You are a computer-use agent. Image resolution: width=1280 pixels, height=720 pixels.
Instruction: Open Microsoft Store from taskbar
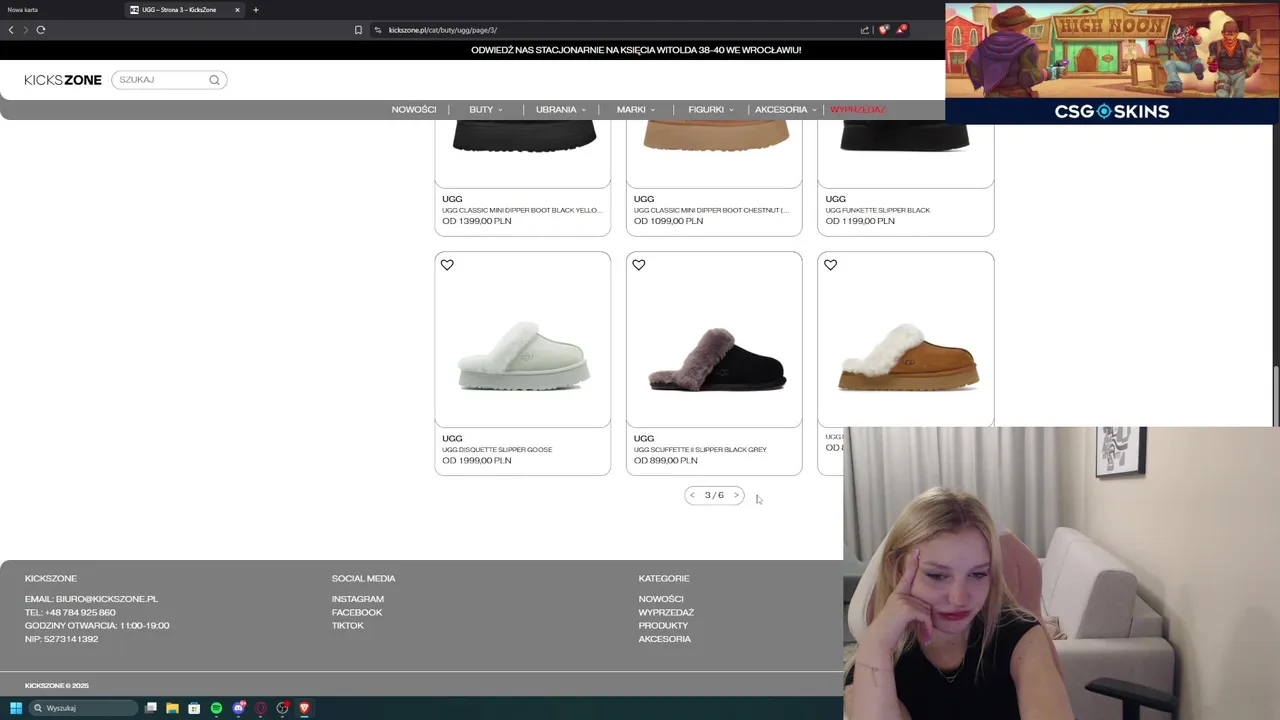pos(194,708)
